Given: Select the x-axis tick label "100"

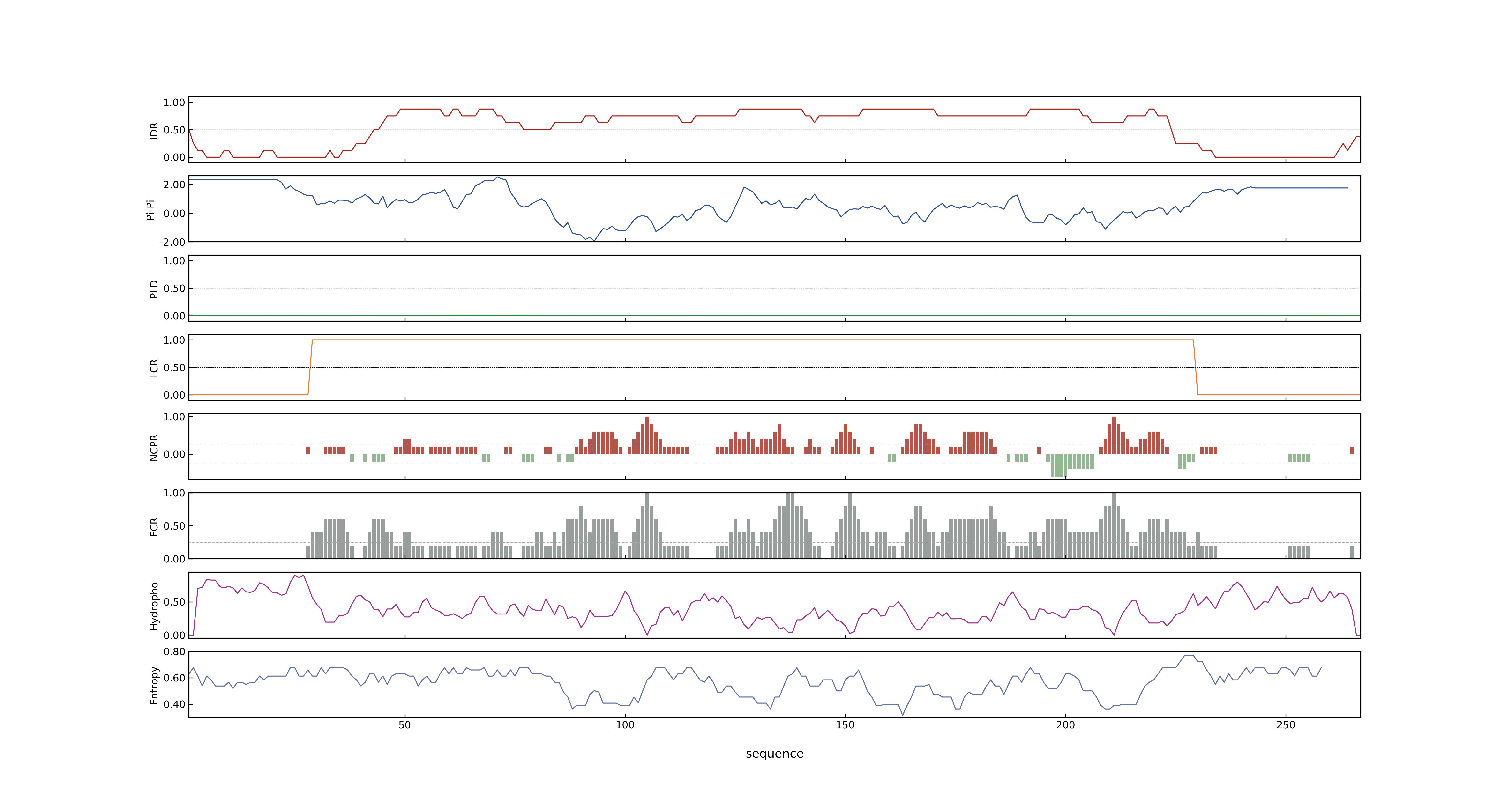Looking at the screenshot, I should click(x=625, y=725).
